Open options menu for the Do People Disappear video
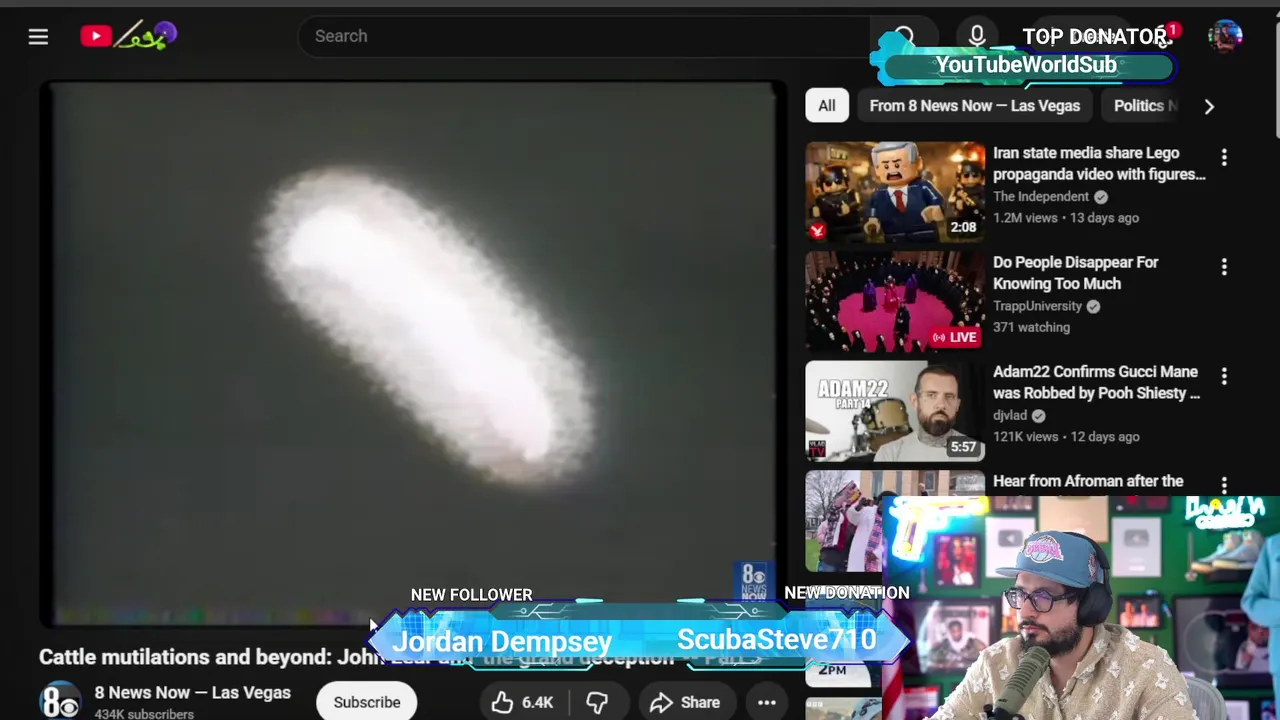Image resolution: width=1280 pixels, height=720 pixels. tap(1224, 267)
